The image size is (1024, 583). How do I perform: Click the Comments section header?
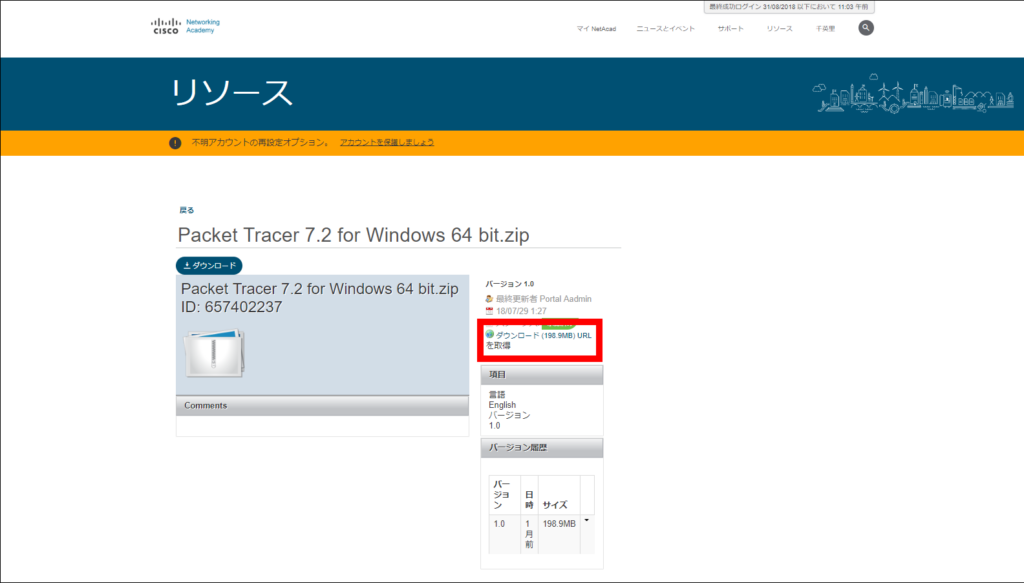pos(322,405)
